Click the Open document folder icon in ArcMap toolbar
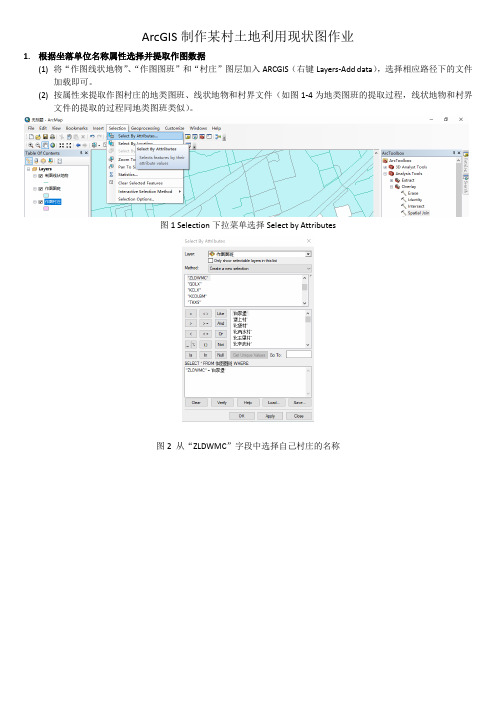Image resolution: width=496 pixels, height=702 pixels. [38, 137]
